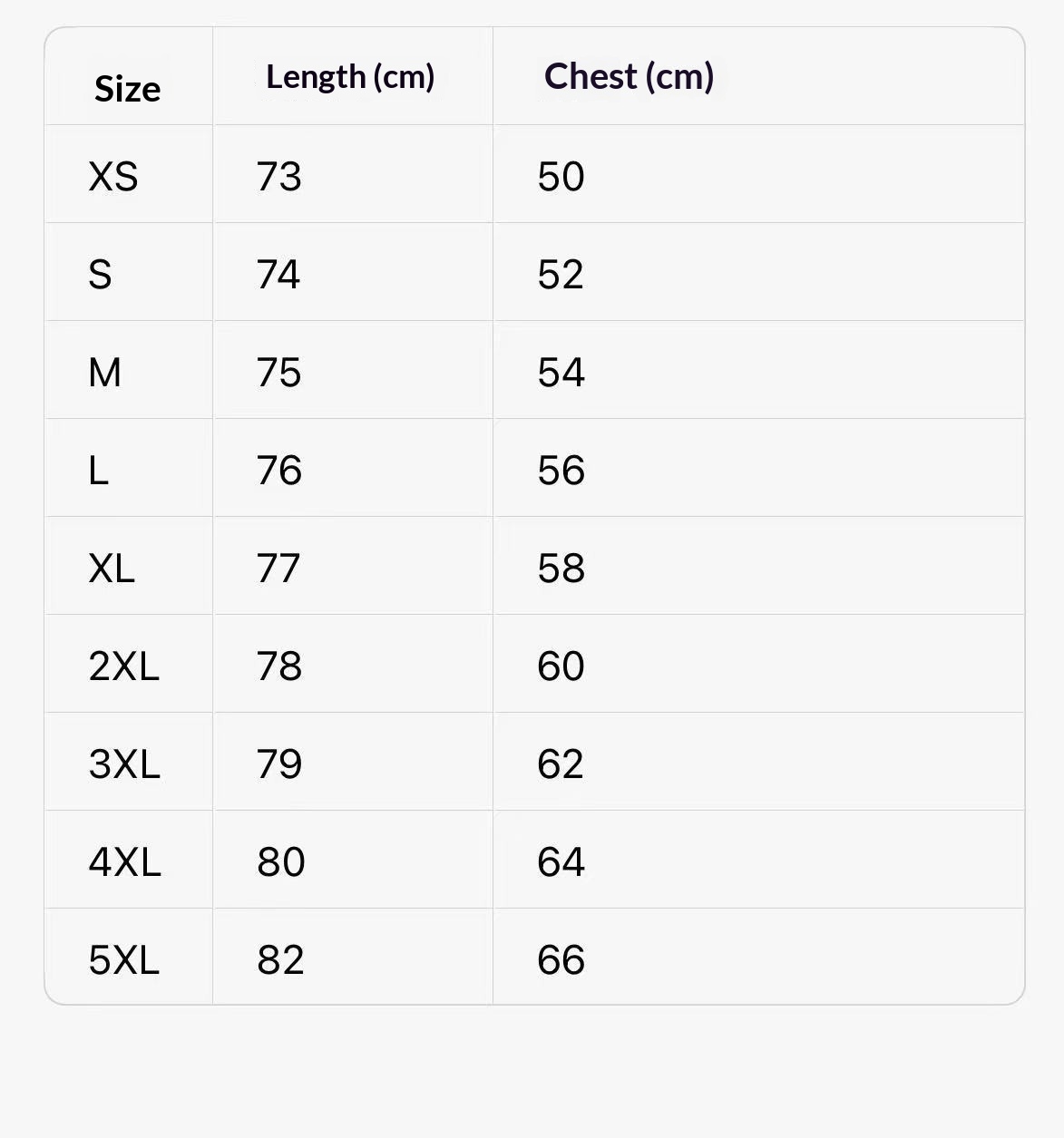Click chest value 50 for XS

pyautogui.click(x=561, y=176)
